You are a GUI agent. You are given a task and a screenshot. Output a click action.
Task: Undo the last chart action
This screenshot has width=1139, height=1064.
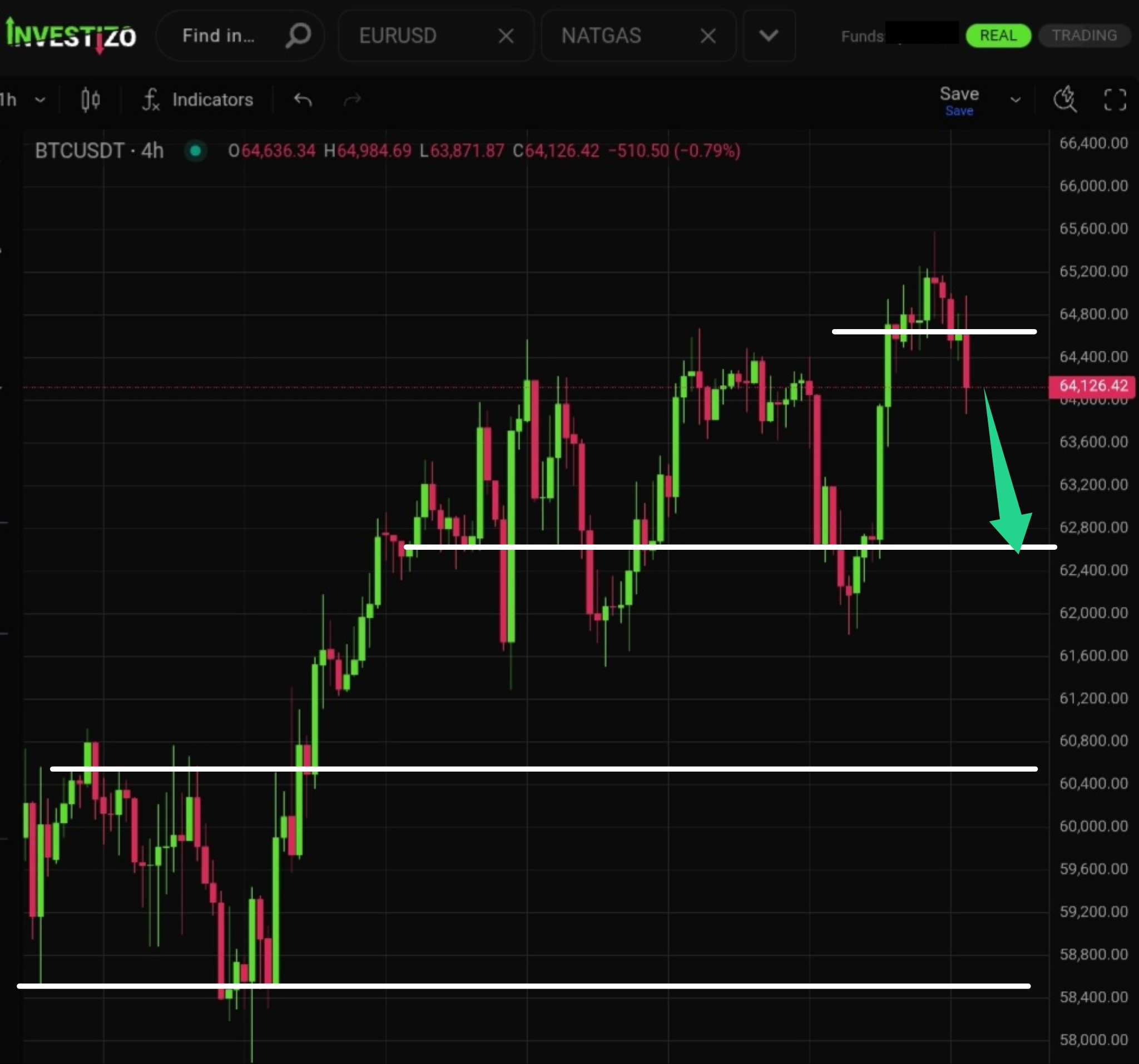pos(303,100)
